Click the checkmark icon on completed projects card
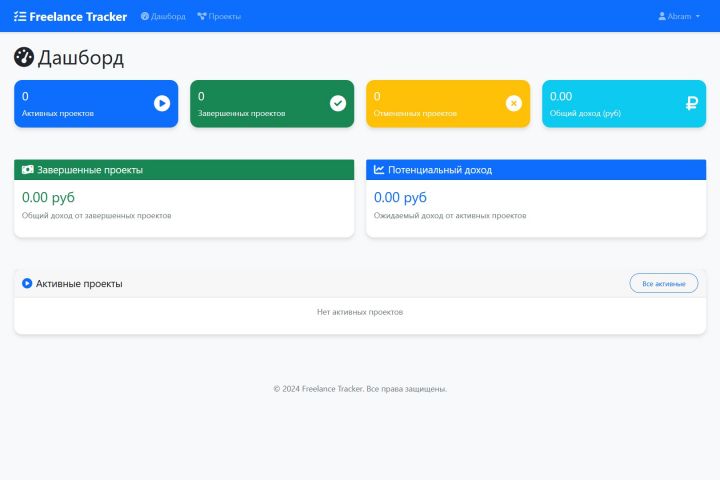720x480 pixels. click(338, 103)
